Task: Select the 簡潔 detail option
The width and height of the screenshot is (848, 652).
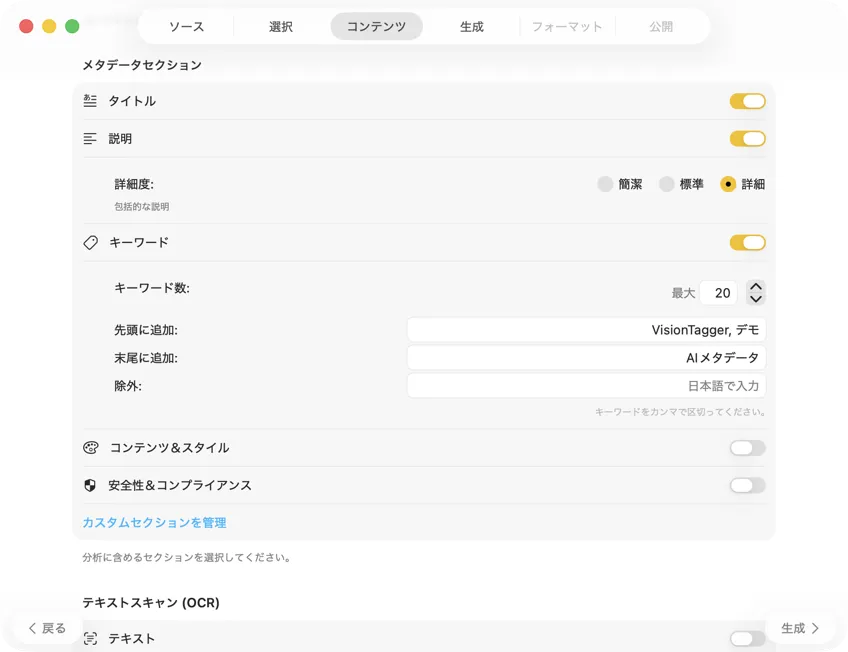Action: pos(605,184)
